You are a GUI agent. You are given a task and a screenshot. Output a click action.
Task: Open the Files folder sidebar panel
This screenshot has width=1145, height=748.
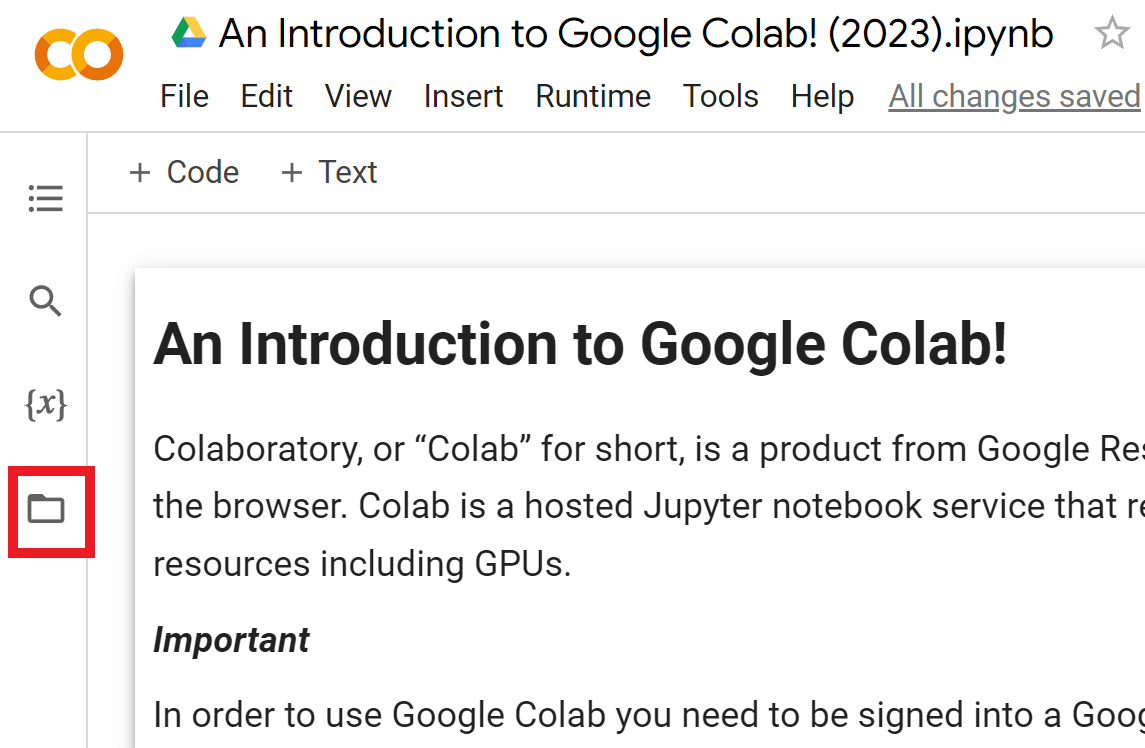pos(46,509)
